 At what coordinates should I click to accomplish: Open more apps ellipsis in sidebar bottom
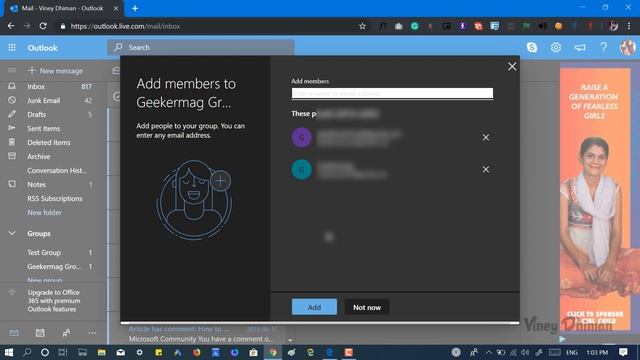92,333
